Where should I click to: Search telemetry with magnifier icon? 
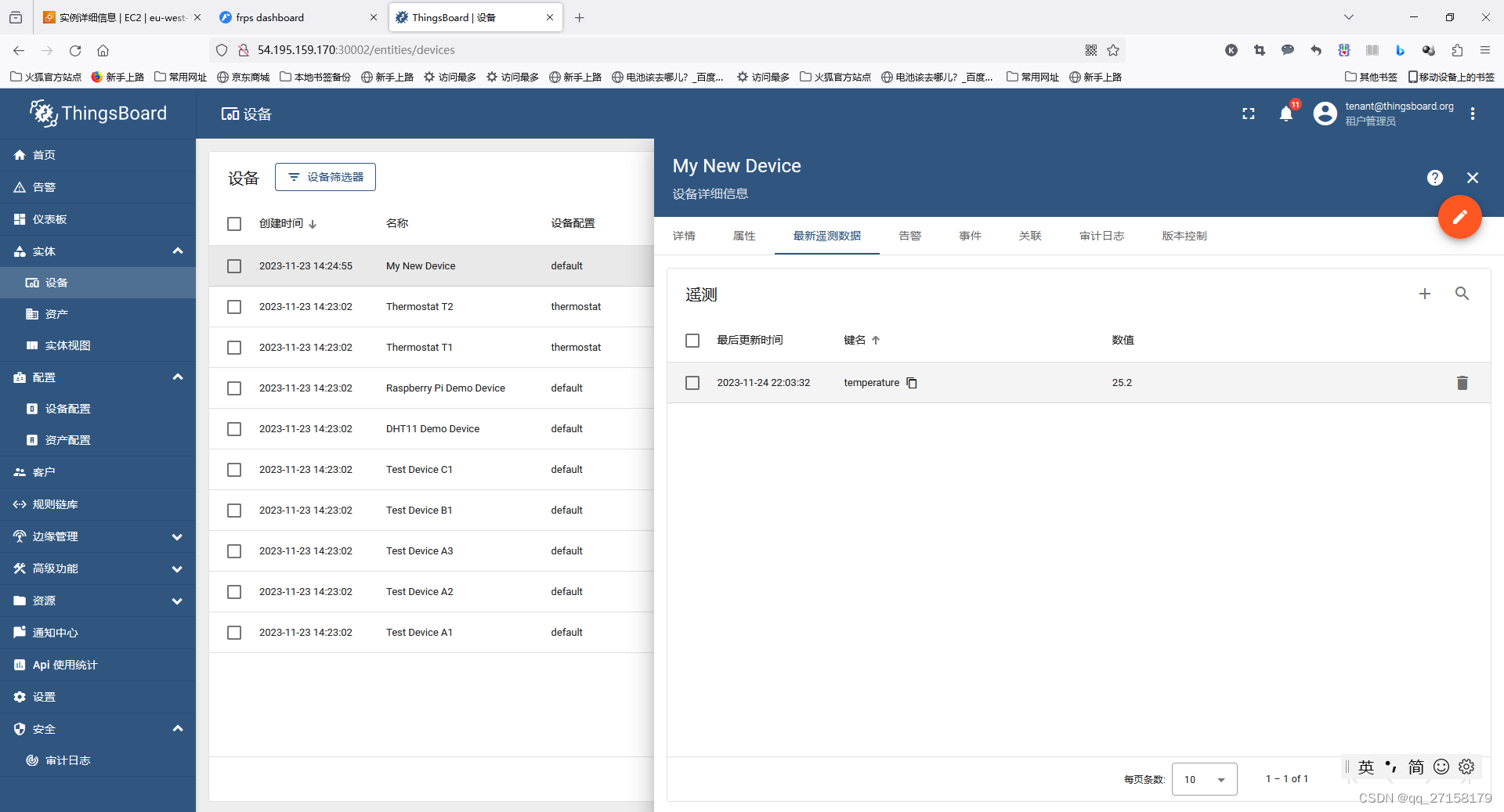pyautogui.click(x=1462, y=294)
